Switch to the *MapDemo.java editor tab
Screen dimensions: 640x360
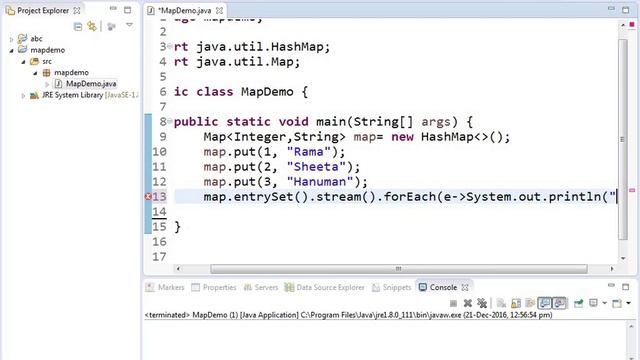[185, 11]
